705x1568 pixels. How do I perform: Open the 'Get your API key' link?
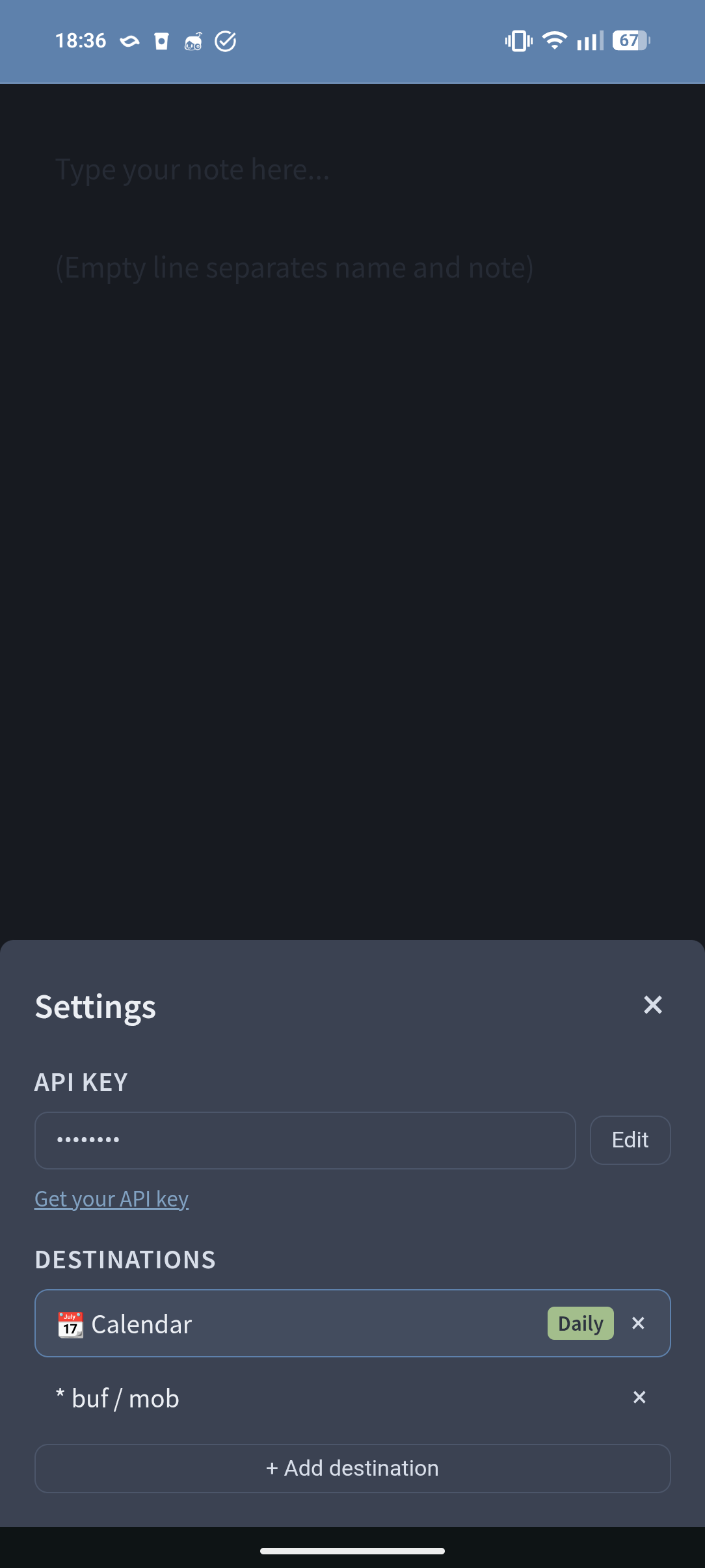tap(111, 1199)
